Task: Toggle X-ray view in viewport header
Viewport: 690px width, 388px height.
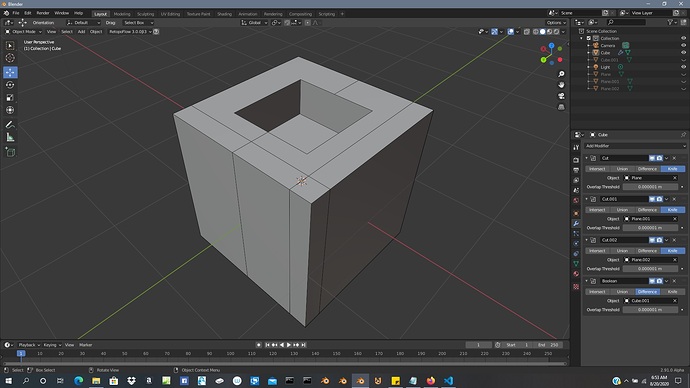Action: tap(527, 32)
